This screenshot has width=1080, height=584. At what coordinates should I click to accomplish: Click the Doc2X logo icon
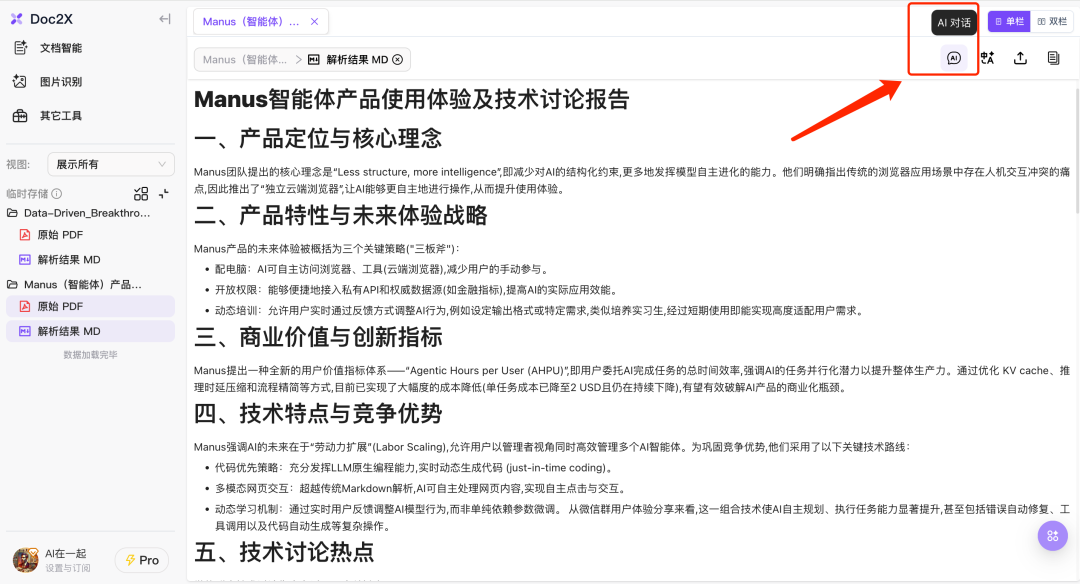[17, 19]
